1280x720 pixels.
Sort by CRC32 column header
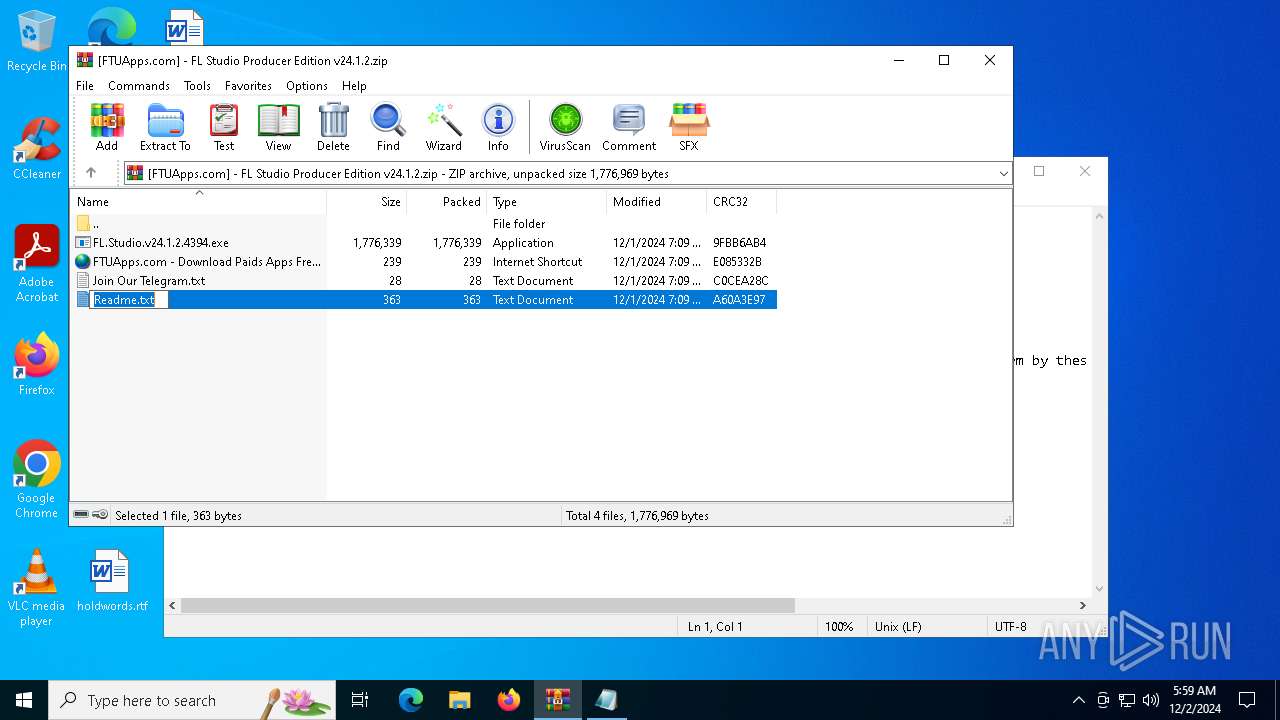click(x=741, y=202)
